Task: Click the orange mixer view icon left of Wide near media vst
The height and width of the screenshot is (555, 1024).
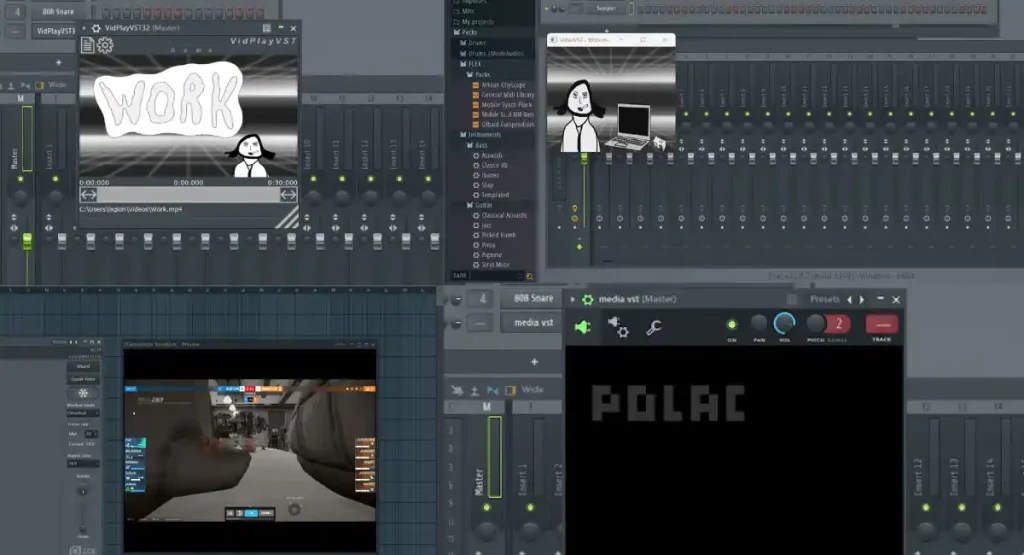Action: click(510, 390)
